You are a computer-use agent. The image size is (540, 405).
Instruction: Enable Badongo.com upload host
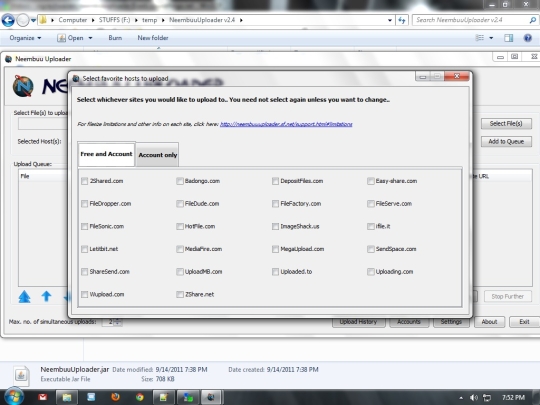pyautogui.click(x=180, y=181)
